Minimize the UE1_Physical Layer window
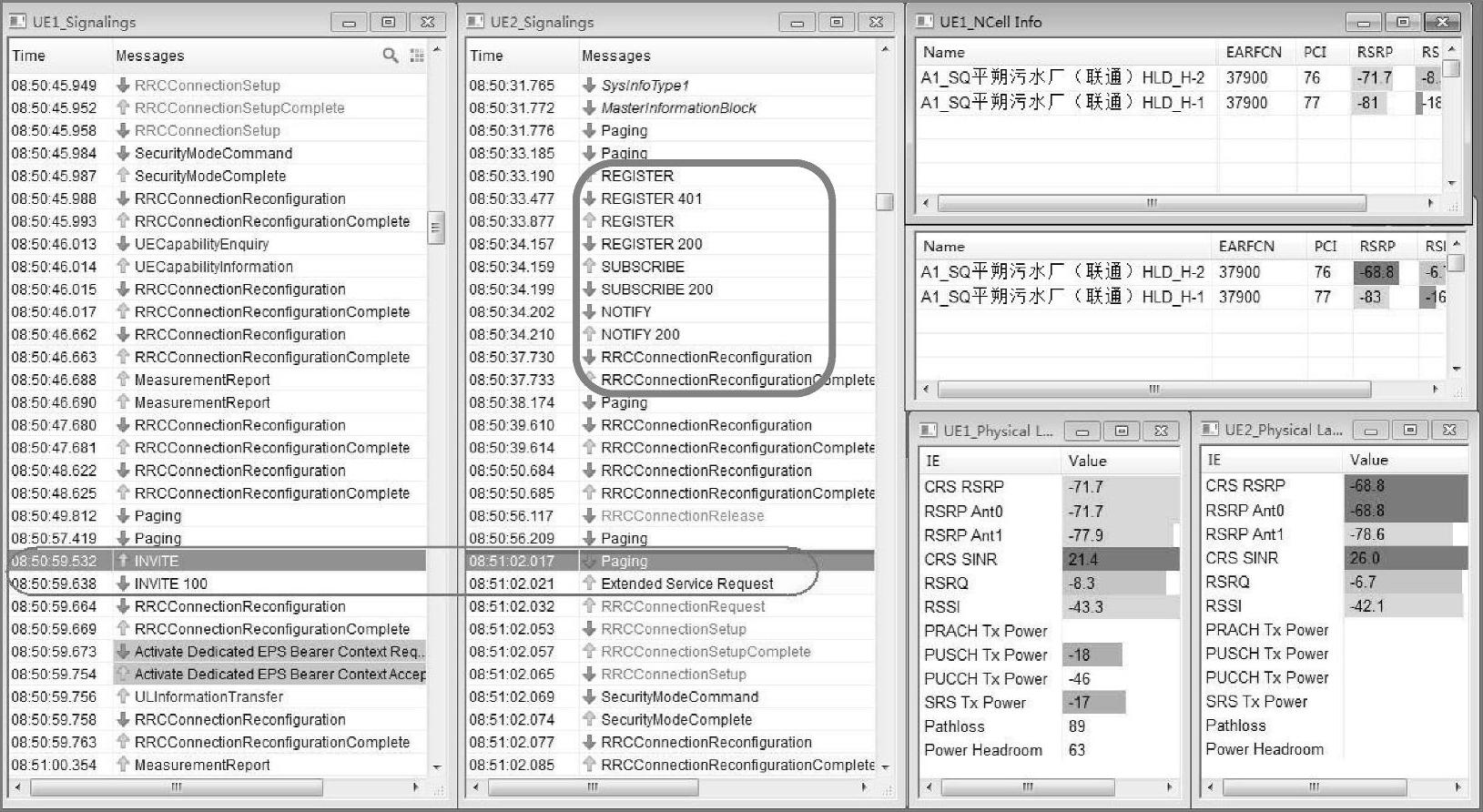This screenshot has height=812, width=1483. click(1082, 431)
